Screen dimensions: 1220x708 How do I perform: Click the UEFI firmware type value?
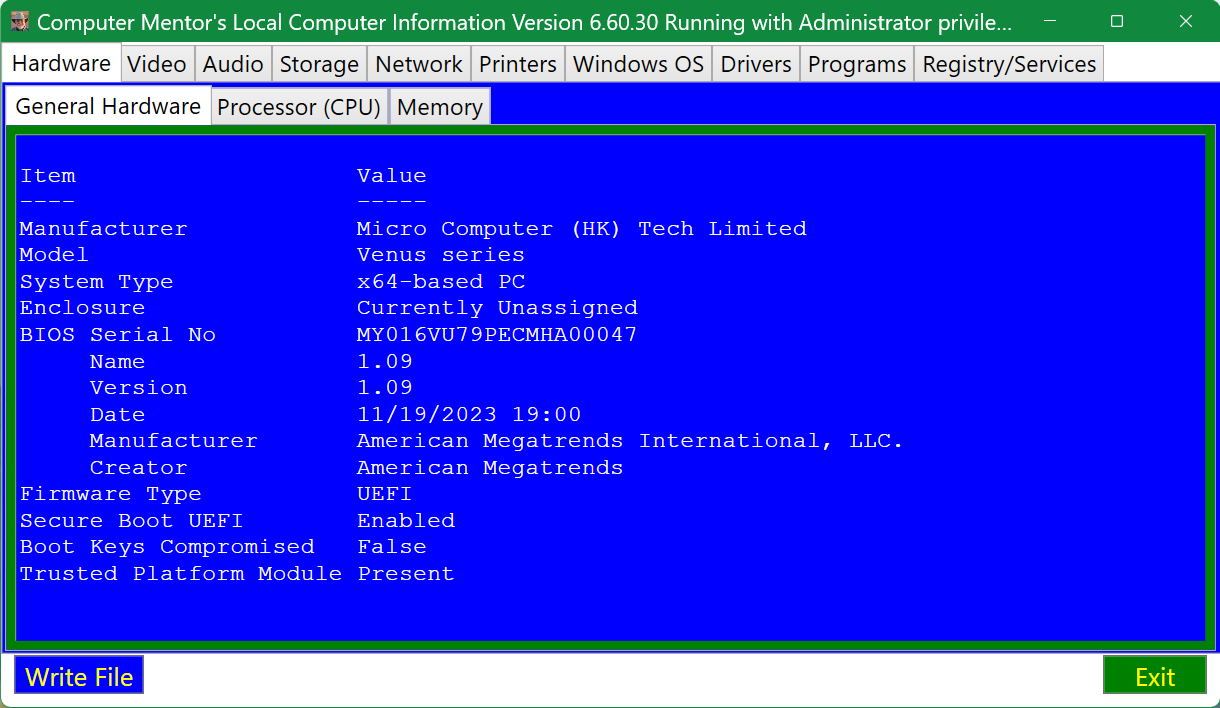(385, 494)
